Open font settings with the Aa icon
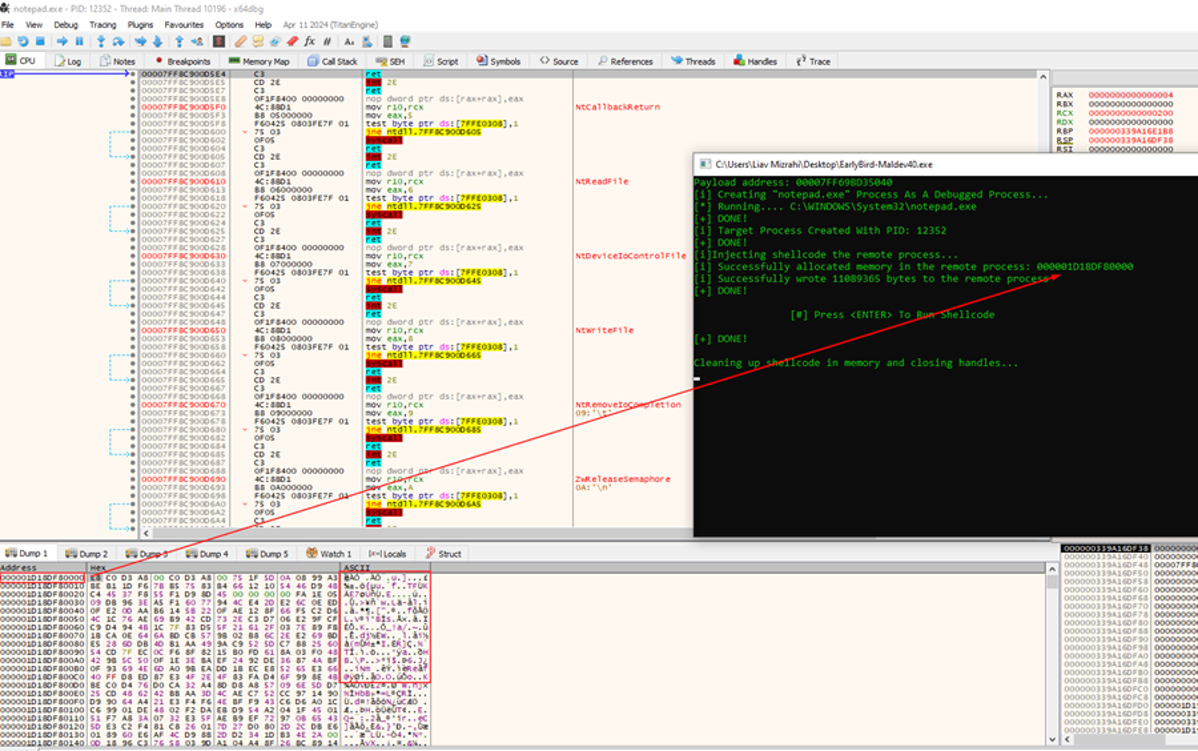Viewport: 1198px width, 751px height. point(348,41)
